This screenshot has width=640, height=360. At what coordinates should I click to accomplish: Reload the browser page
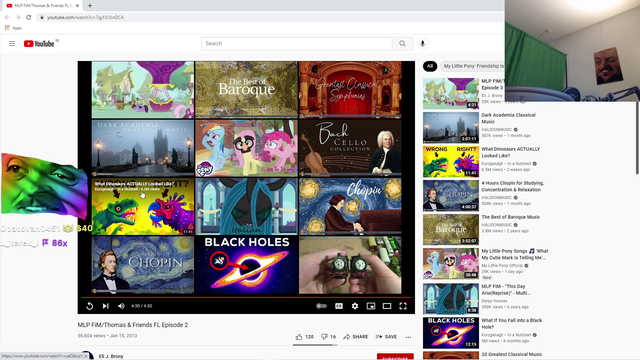29,18
